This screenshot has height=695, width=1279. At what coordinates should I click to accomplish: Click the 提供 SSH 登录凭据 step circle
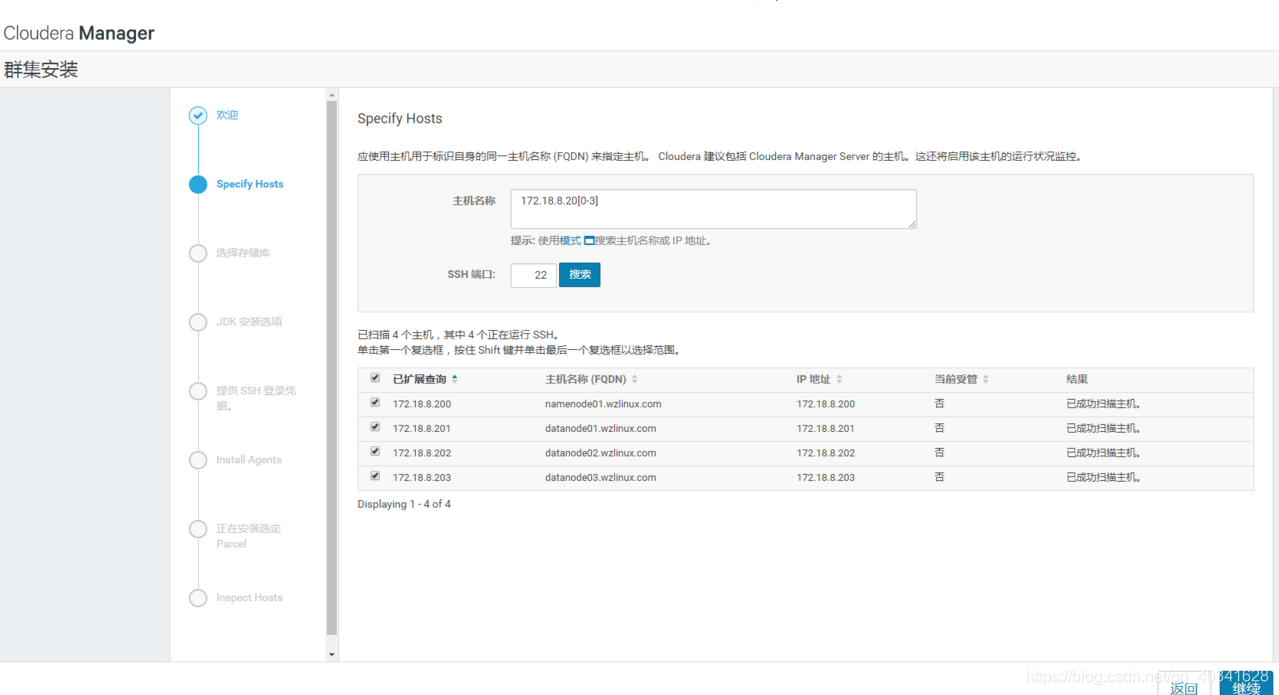coord(198,391)
